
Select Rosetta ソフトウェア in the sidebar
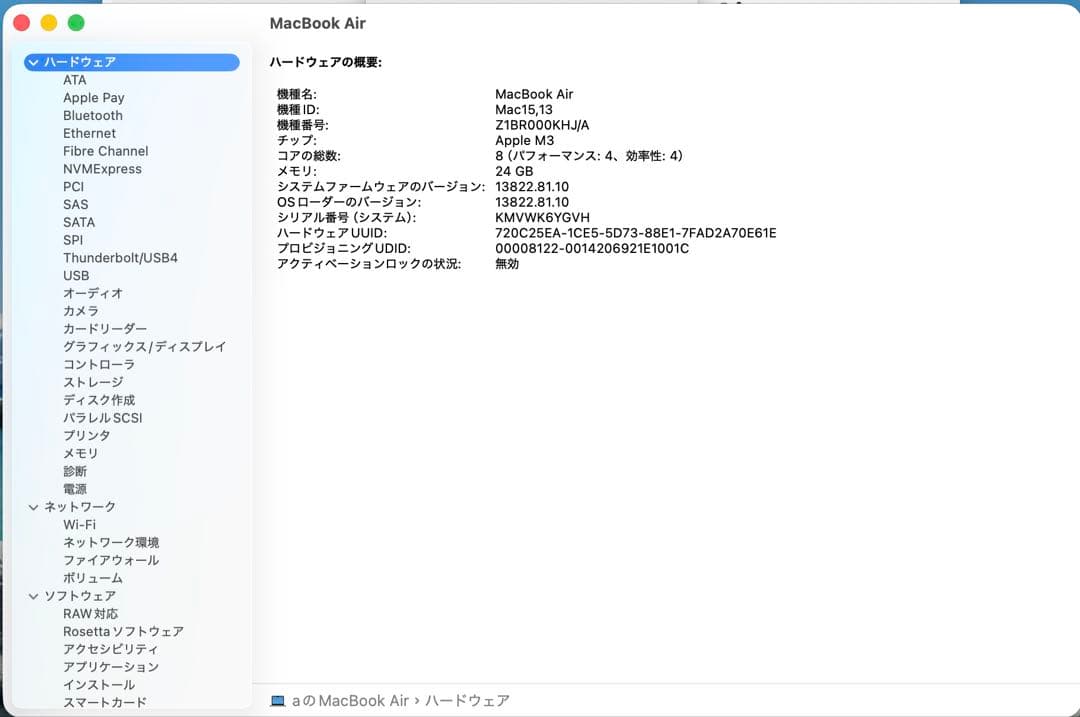coord(123,631)
